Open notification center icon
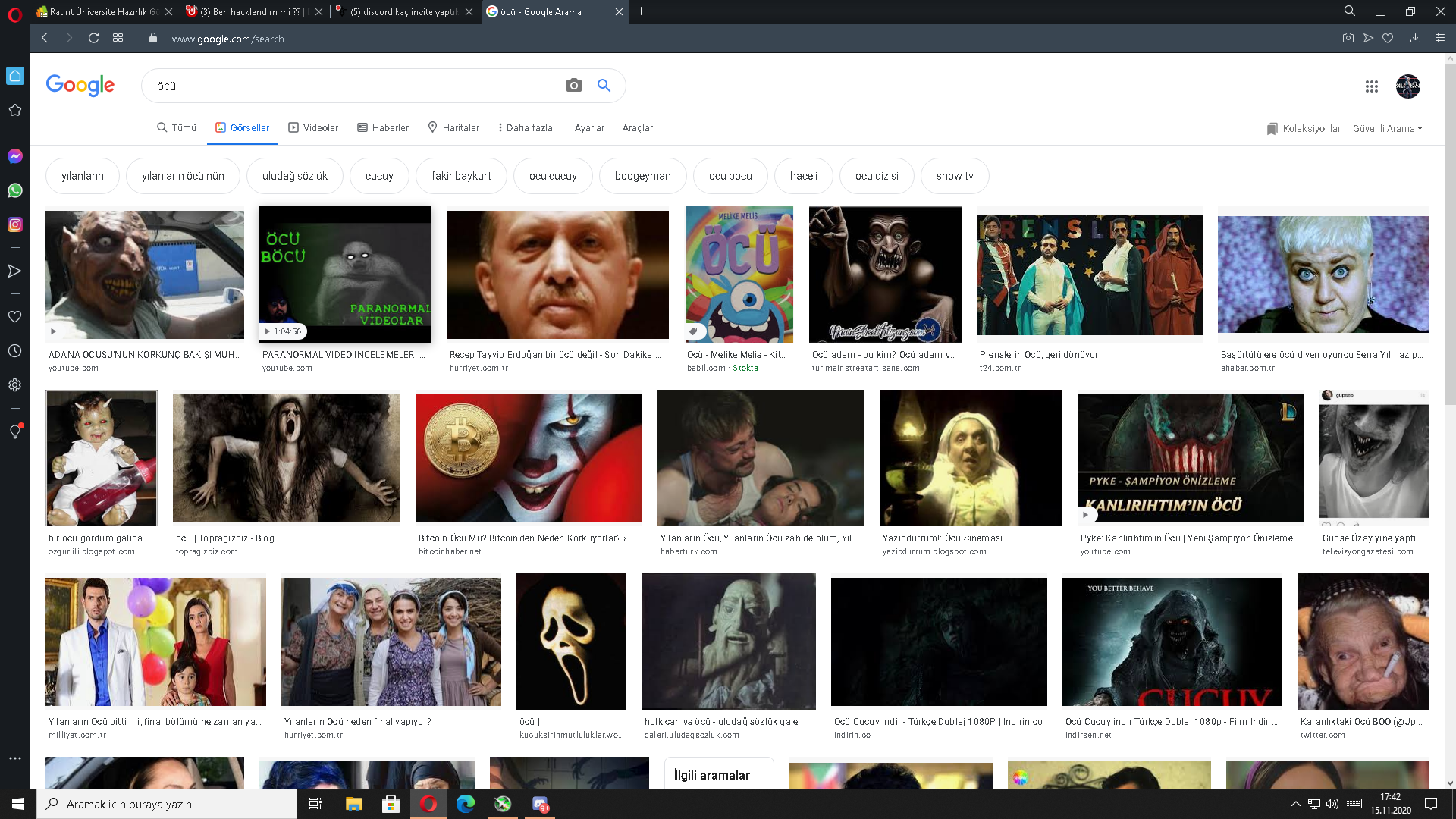 (1431, 804)
